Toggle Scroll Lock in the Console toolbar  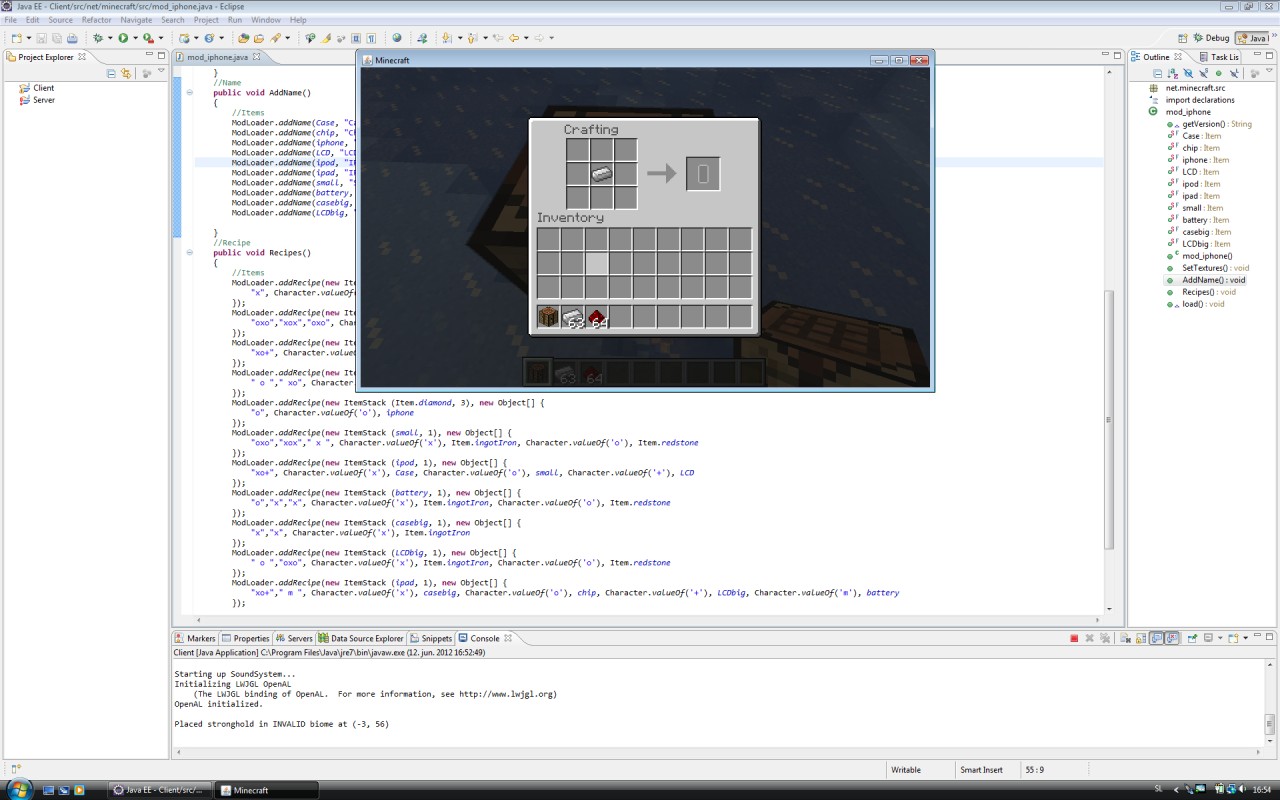pyautogui.click(x=1141, y=638)
